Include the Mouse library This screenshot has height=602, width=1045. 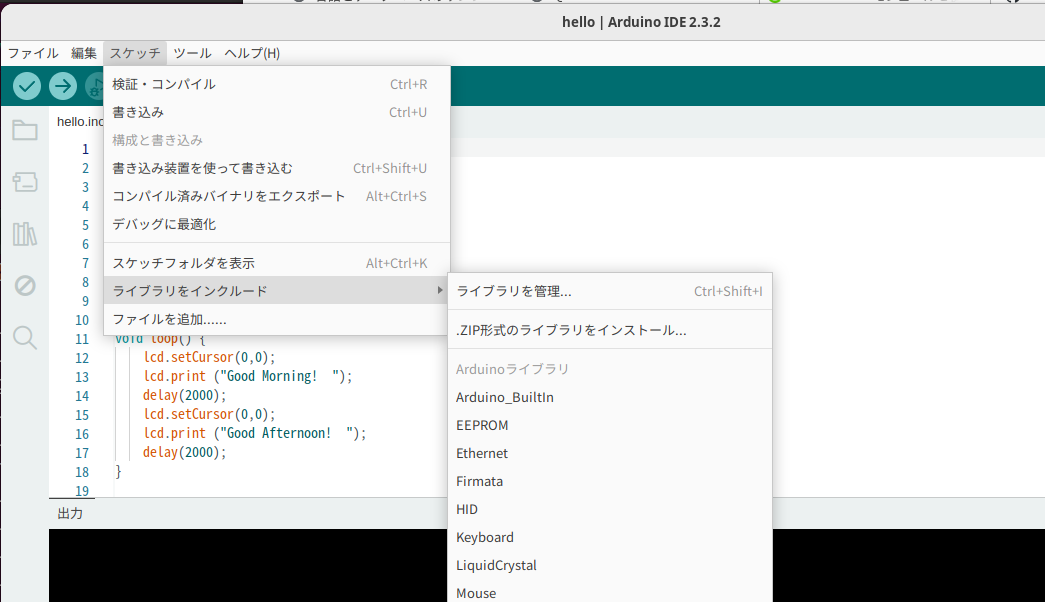click(x=610, y=593)
